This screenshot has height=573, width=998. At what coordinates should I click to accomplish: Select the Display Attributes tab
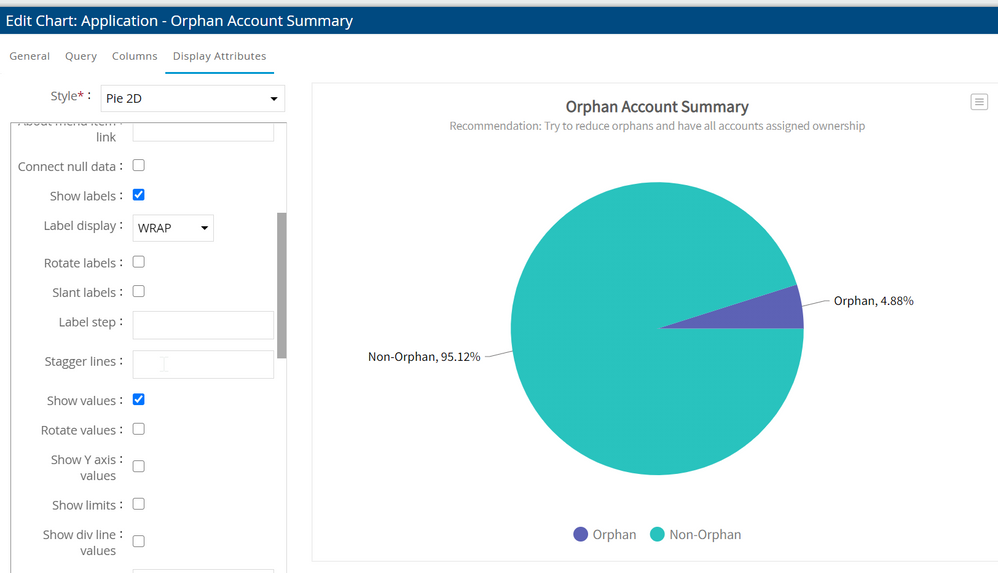tap(219, 56)
